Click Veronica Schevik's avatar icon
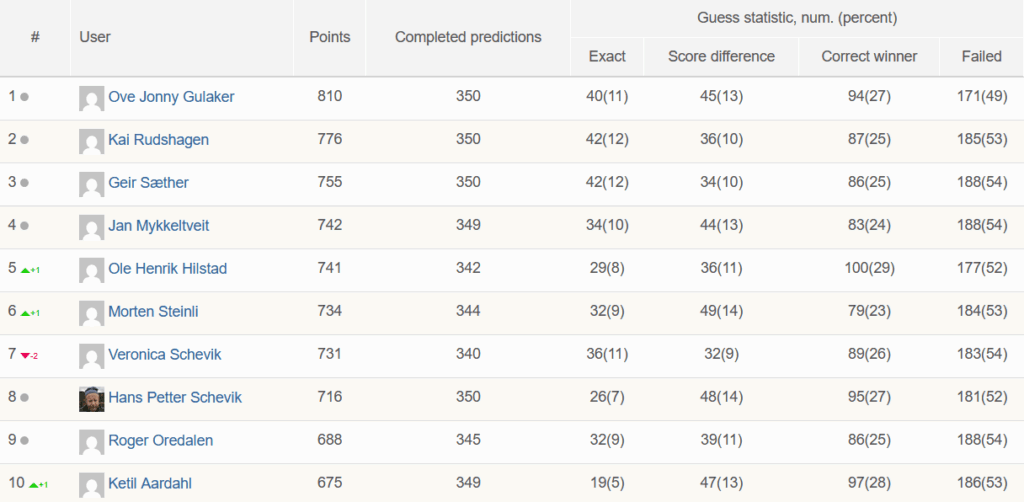The image size is (1024, 502). [91, 356]
